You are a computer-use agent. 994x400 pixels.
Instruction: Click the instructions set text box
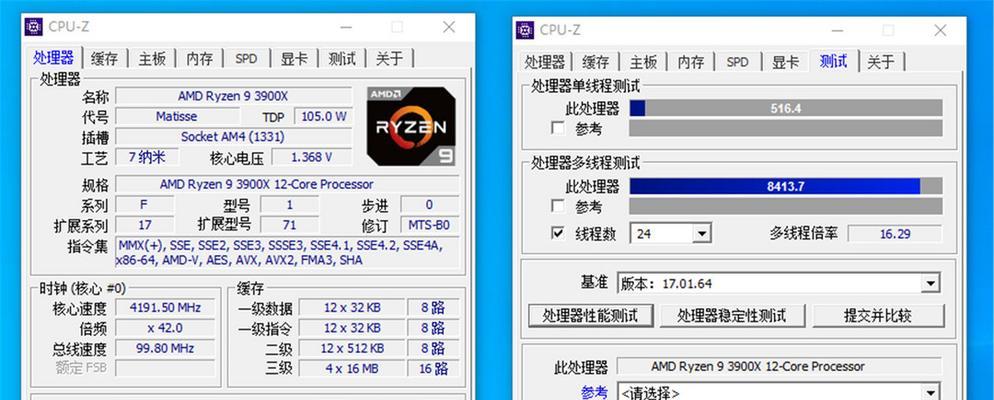coord(287,253)
